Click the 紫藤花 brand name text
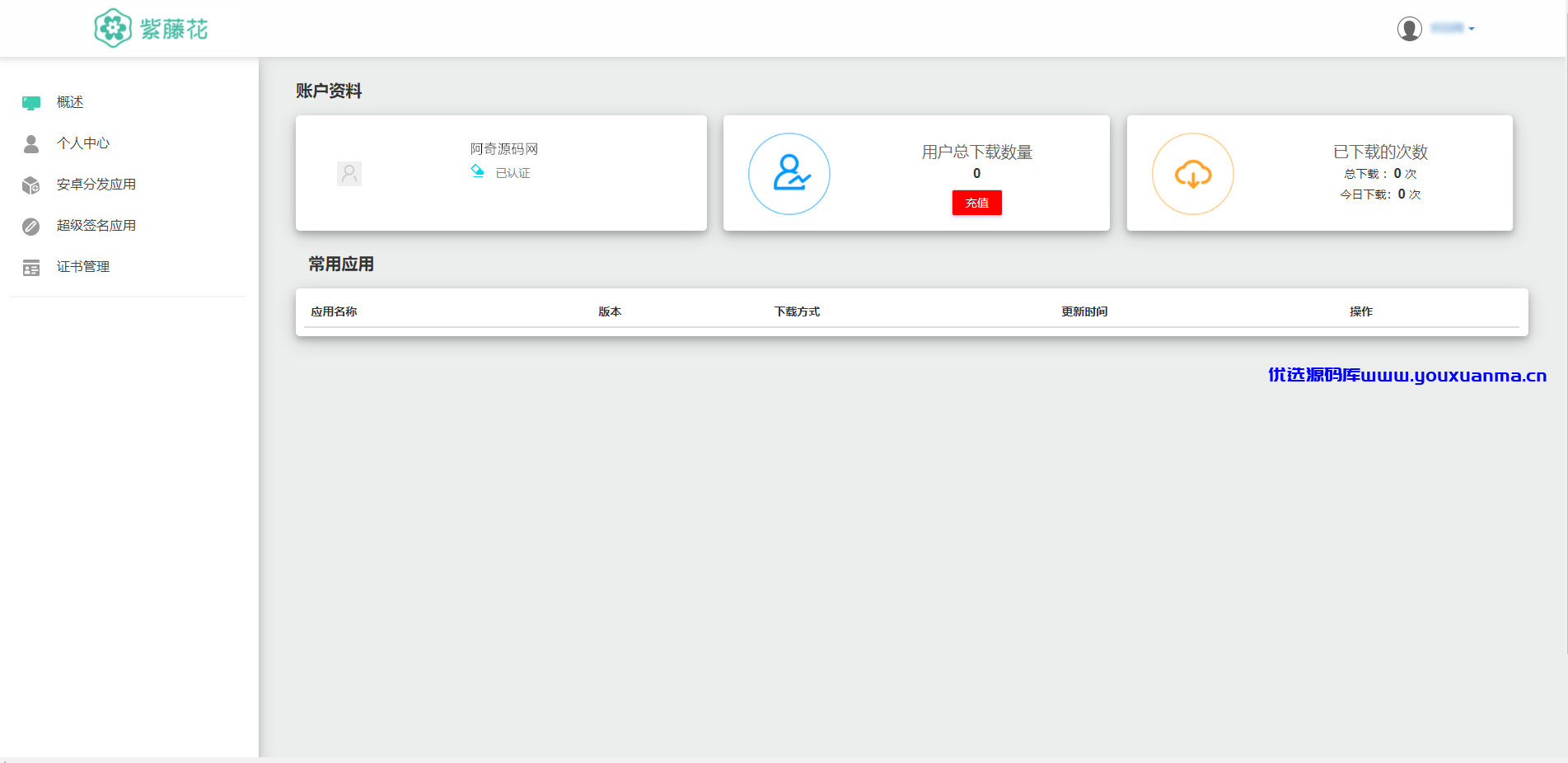Image resolution: width=1568 pixels, height=763 pixels. coord(174,30)
